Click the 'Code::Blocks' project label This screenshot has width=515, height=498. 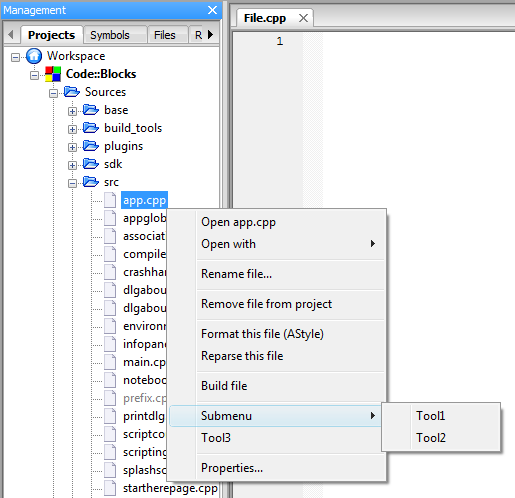pos(101,74)
